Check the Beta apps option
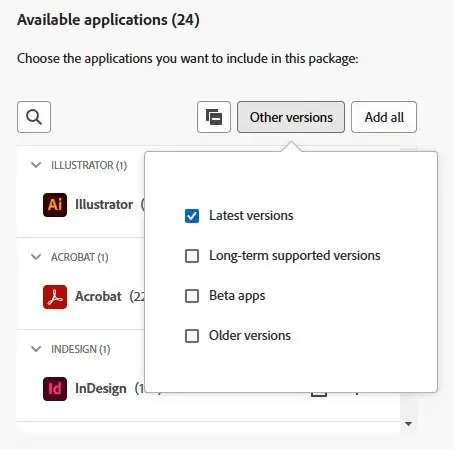Image resolution: width=454 pixels, height=449 pixels. pyautogui.click(x=192, y=296)
